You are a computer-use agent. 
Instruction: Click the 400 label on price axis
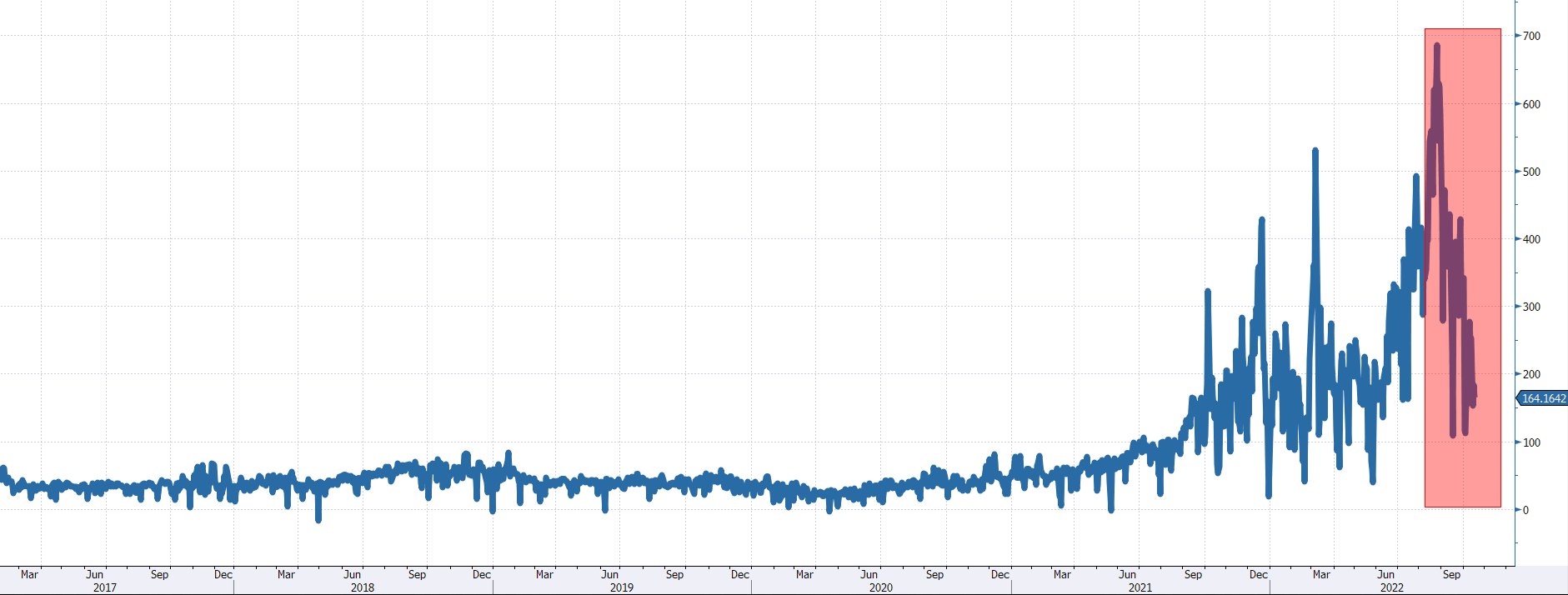click(x=1531, y=239)
